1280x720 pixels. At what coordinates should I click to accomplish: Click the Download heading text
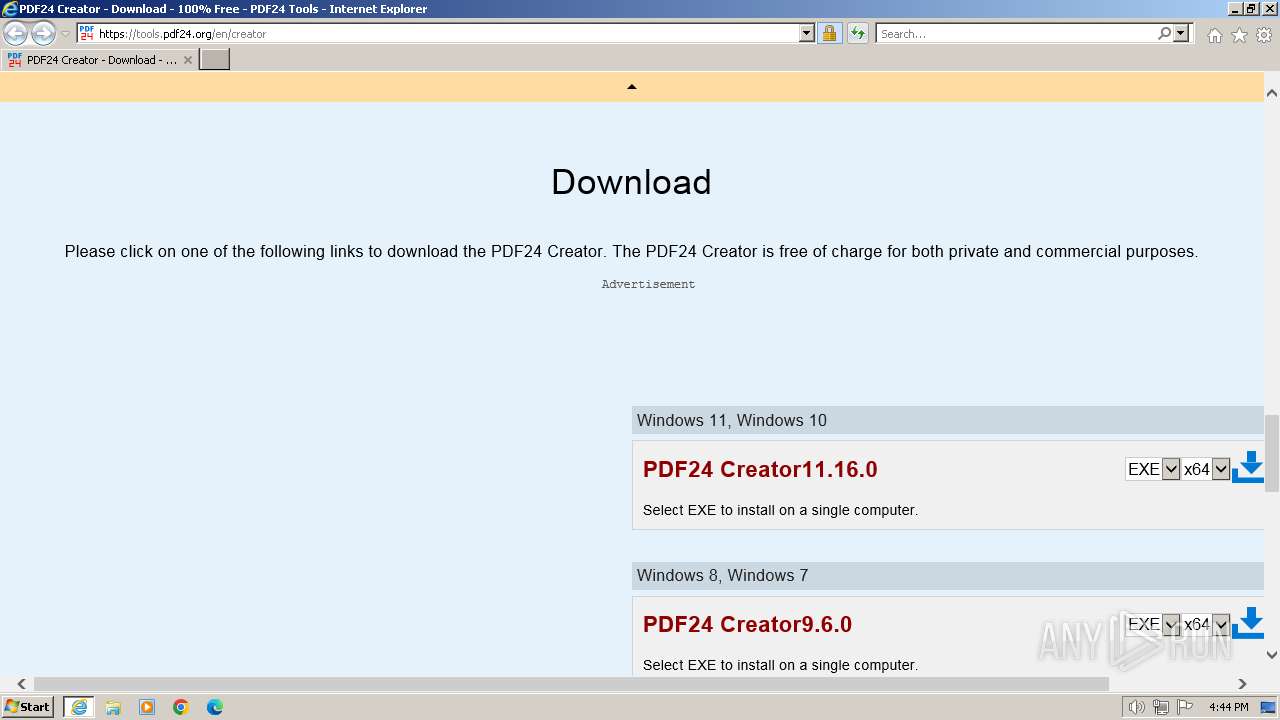pyautogui.click(x=631, y=182)
